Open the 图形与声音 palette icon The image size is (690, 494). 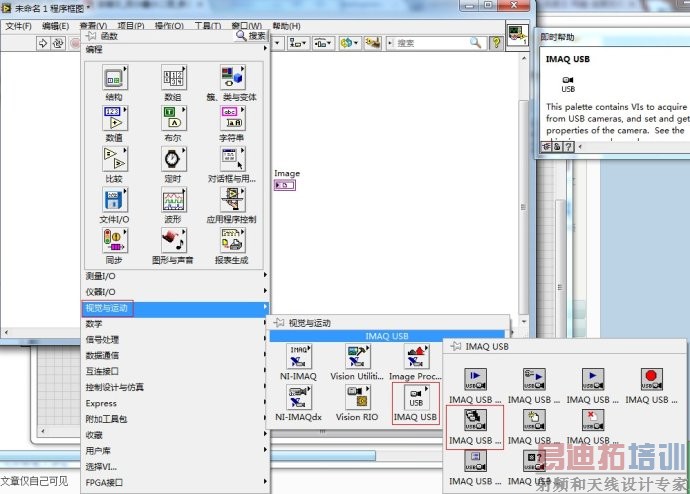click(x=173, y=241)
